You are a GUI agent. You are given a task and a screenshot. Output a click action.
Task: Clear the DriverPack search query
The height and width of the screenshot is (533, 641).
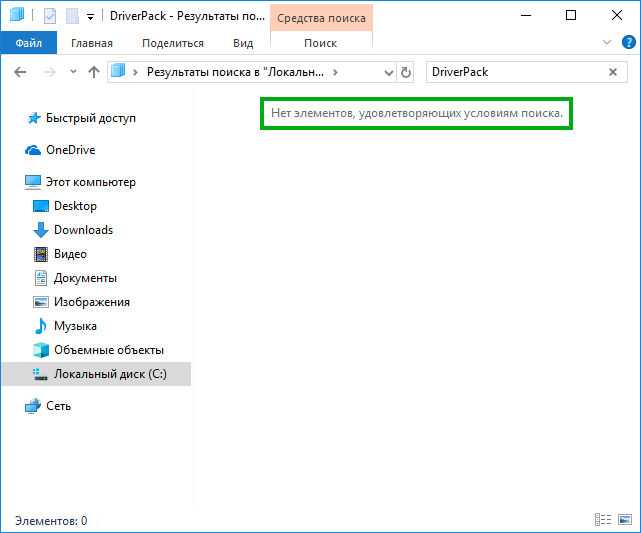(613, 72)
